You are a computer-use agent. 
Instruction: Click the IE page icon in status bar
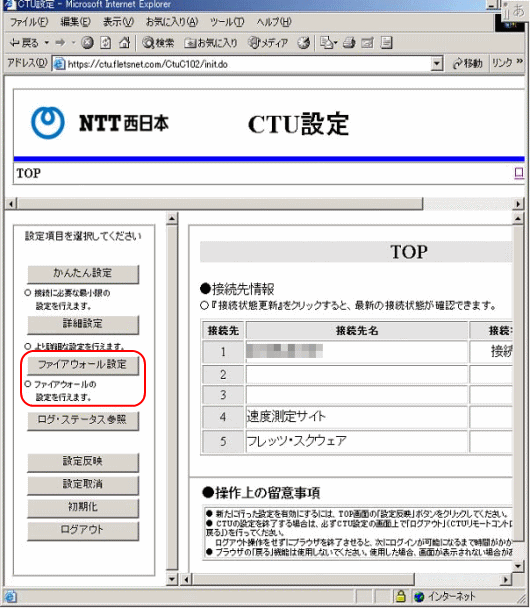tap(10, 596)
